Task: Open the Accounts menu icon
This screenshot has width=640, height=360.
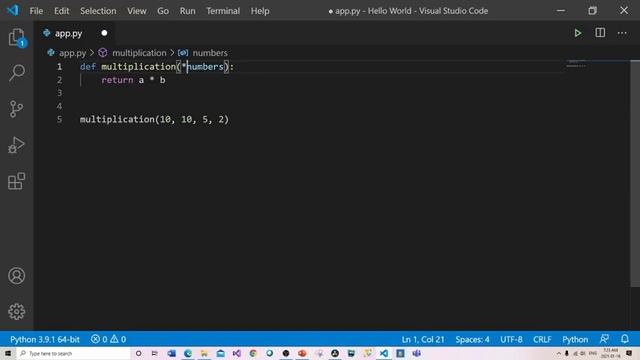Action: 17,276
